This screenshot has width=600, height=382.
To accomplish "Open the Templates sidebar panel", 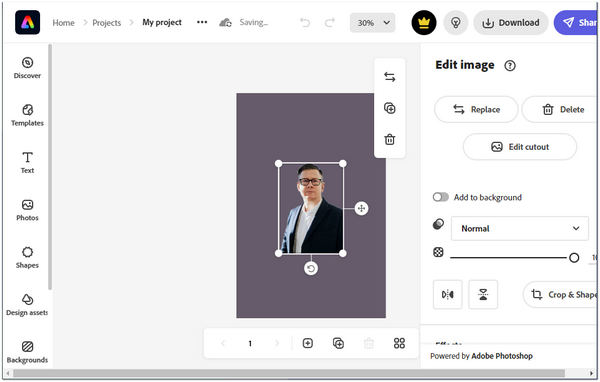I will [x=27, y=115].
